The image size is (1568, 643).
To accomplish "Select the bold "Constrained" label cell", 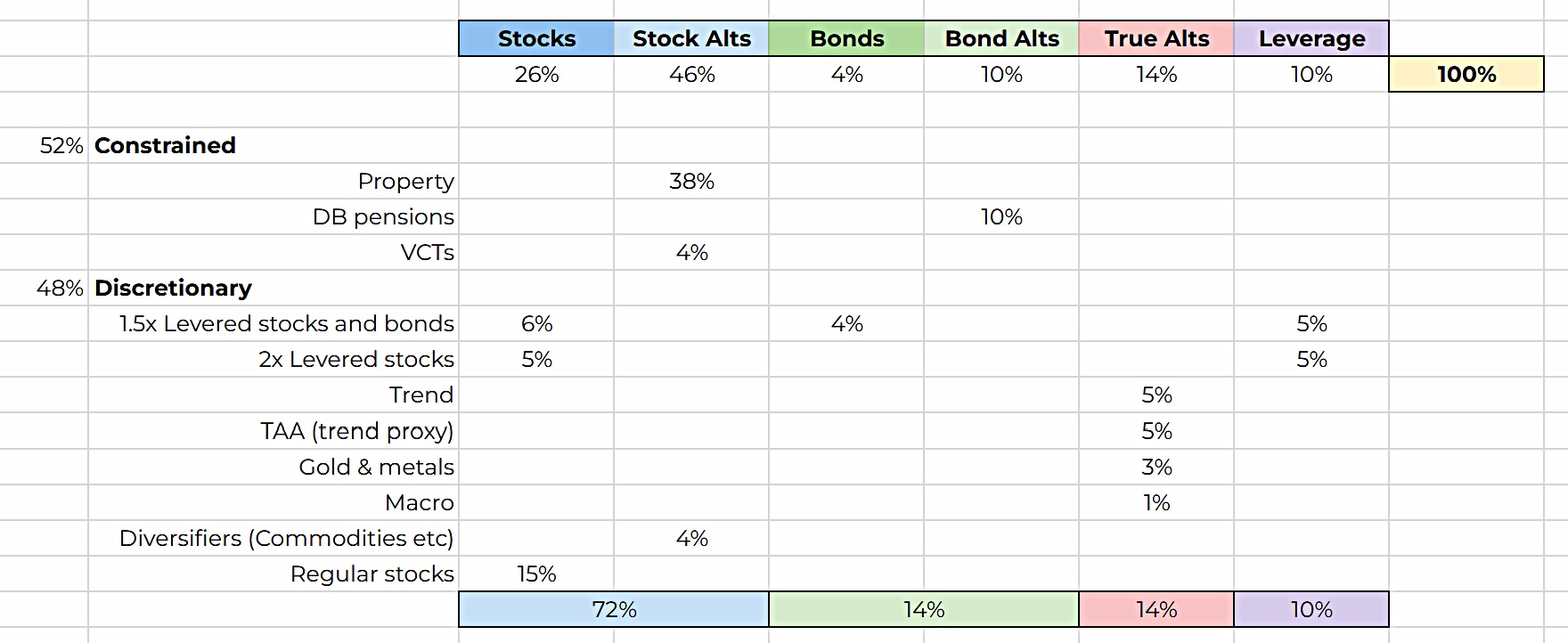I will [166, 145].
